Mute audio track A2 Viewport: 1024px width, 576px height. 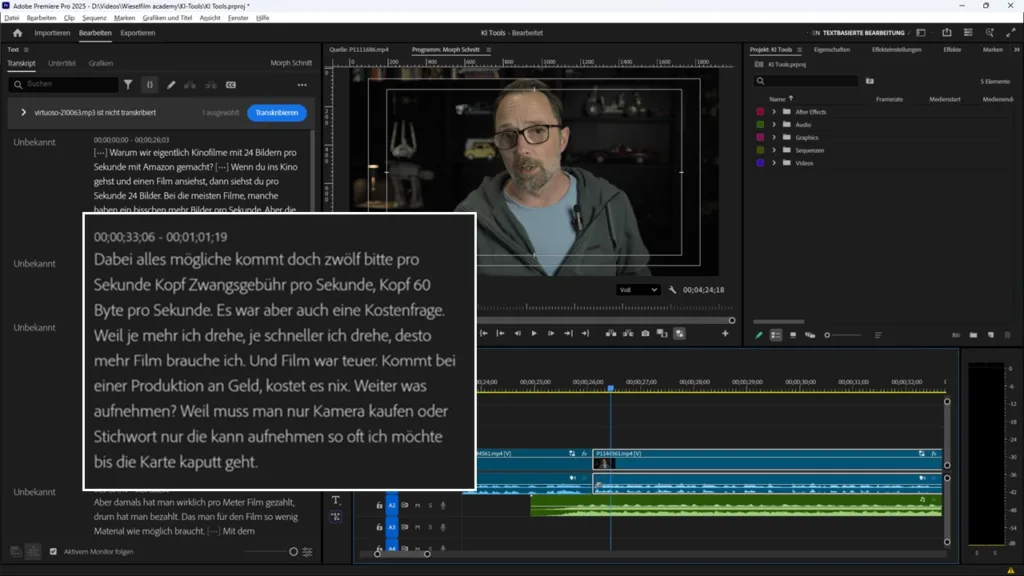point(418,505)
